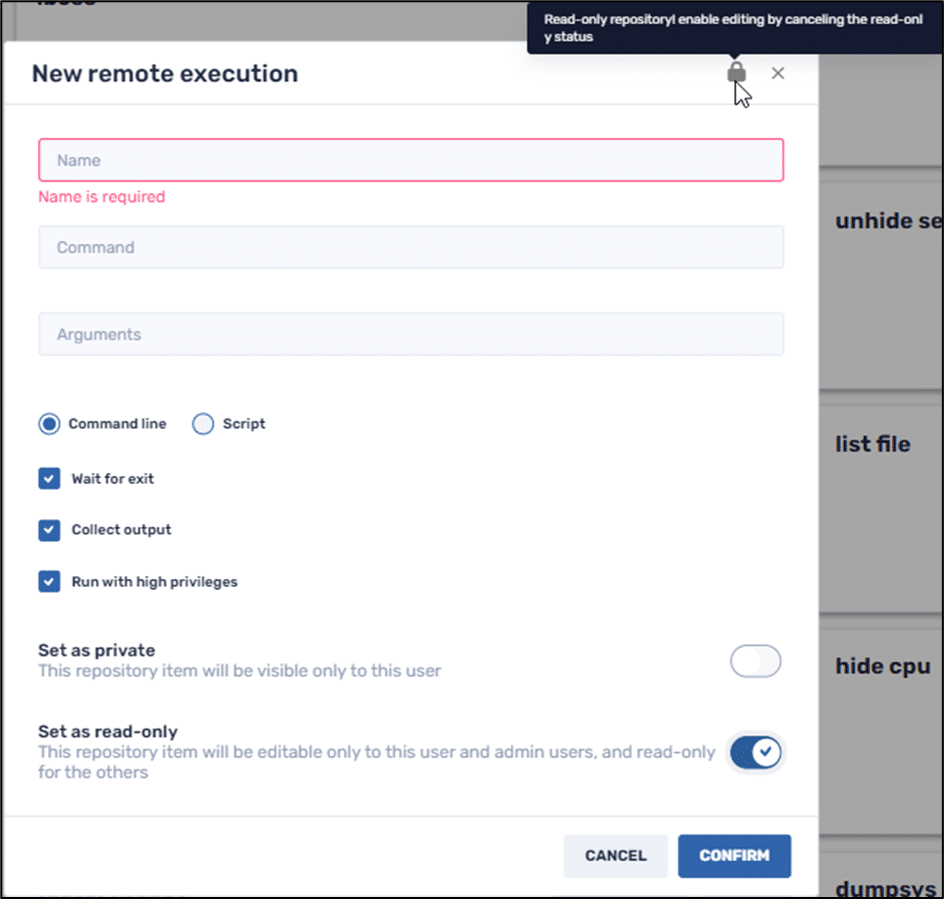Toggle the Collect output checkbox
This screenshot has width=944, height=899.
coord(50,530)
